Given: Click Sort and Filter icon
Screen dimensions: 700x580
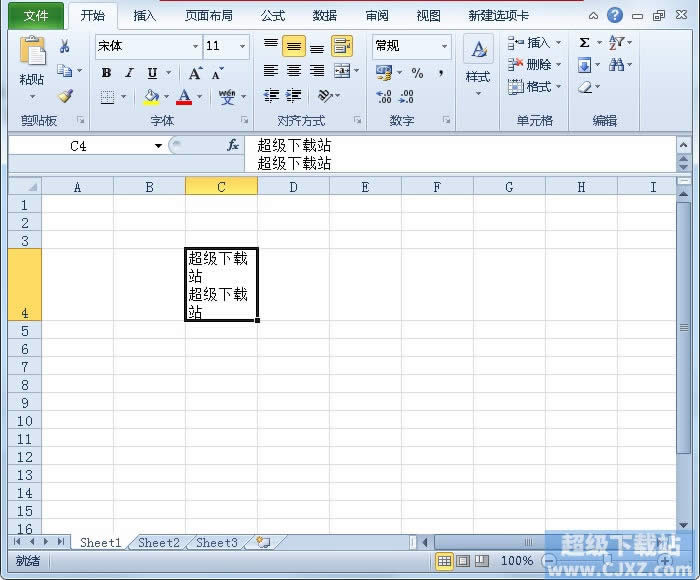Looking at the screenshot, I should pyautogui.click(x=617, y=43).
